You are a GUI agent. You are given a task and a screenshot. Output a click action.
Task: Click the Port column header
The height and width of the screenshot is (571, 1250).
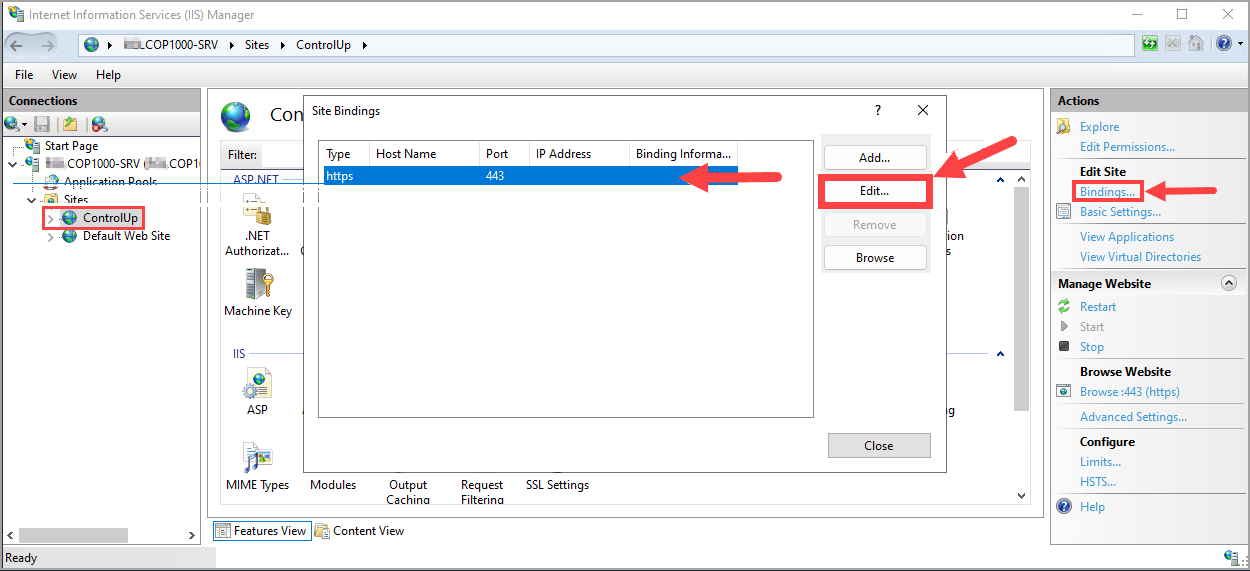[505, 154]
